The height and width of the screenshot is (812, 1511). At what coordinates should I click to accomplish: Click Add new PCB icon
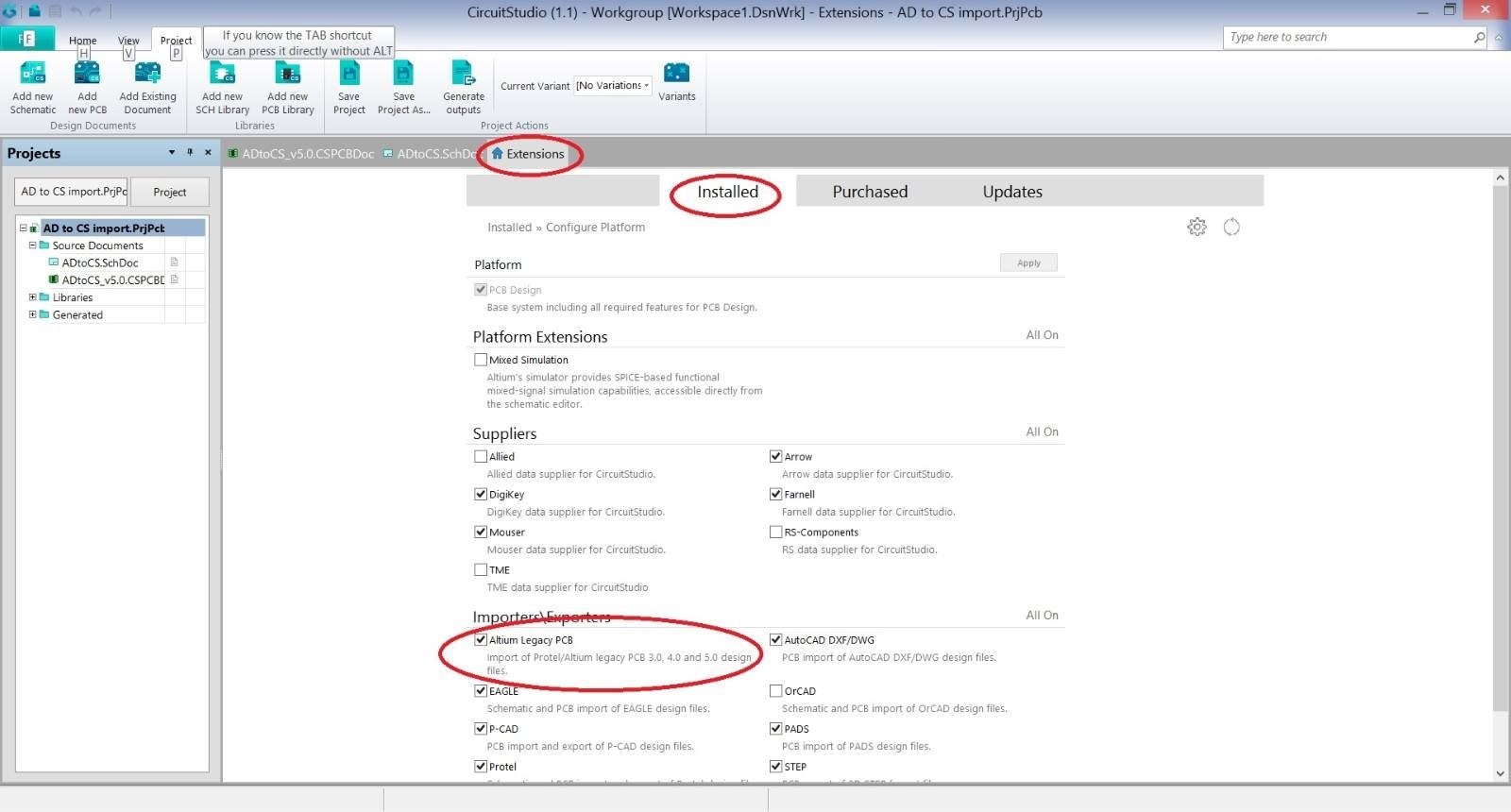click(x=87, y=73)
